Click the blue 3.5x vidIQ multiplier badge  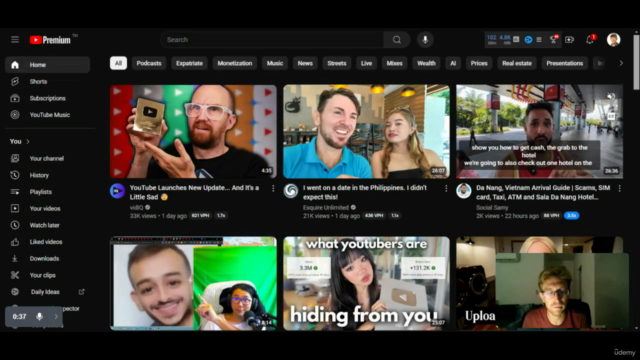pyautogui.click(x=571, y=216)
